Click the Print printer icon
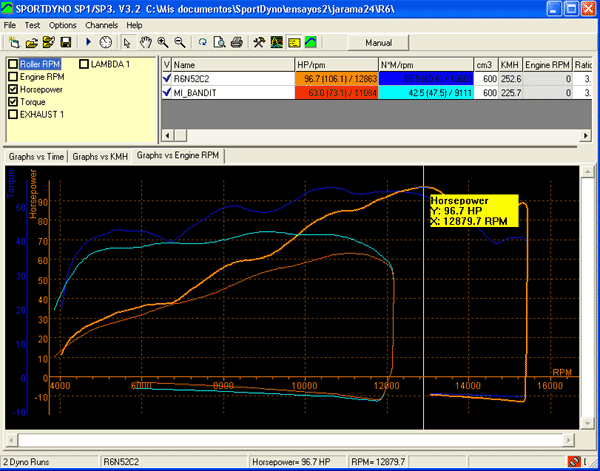The image size is (600, 471). pos(236,42)
